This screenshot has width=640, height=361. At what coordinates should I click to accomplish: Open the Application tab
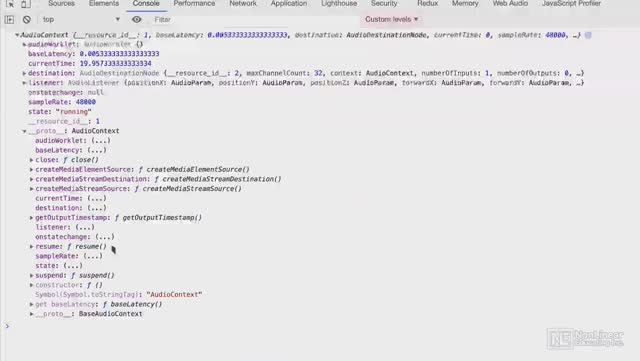point(289,4)
